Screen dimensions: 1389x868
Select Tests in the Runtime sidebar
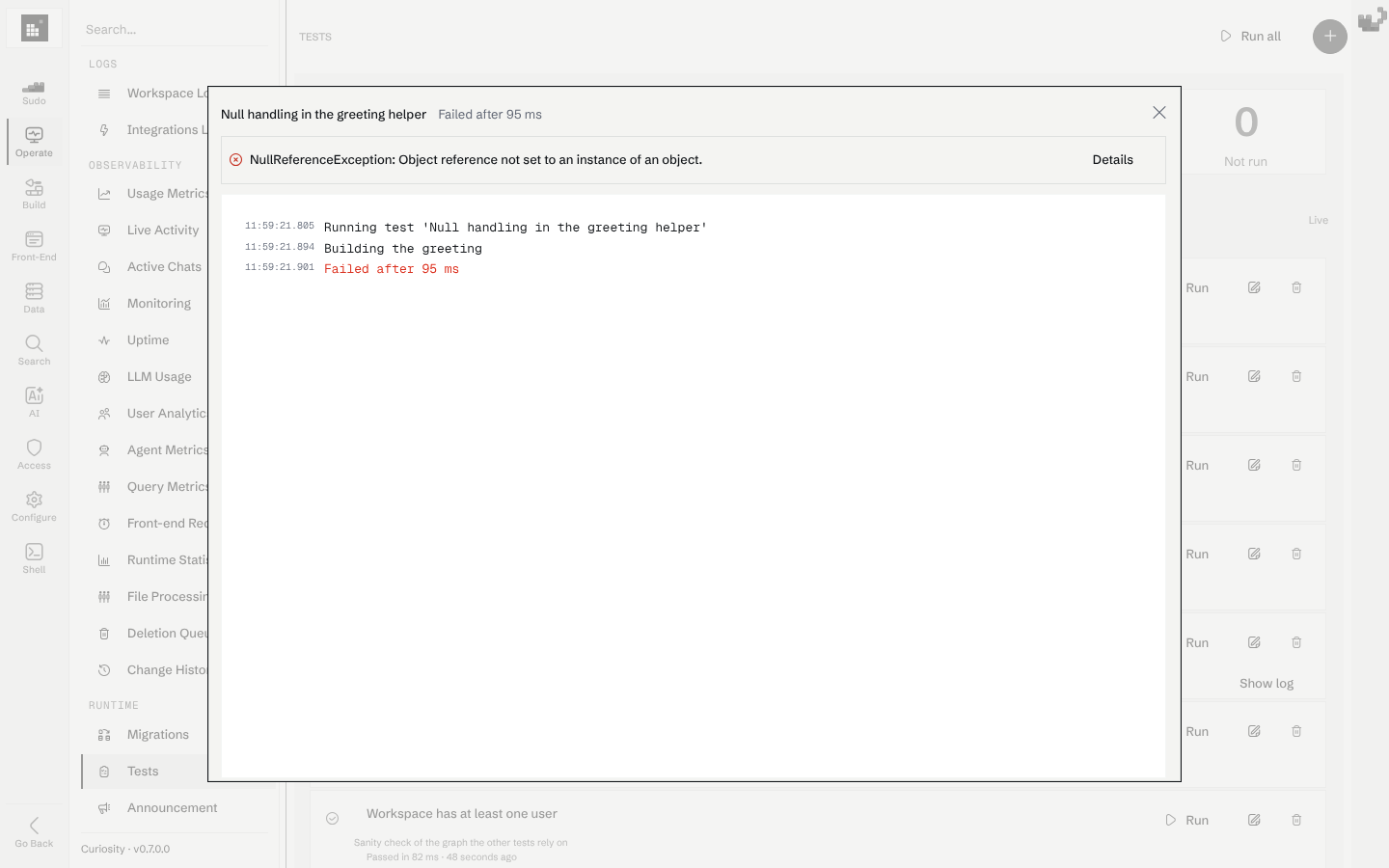(x=145, y=772)
